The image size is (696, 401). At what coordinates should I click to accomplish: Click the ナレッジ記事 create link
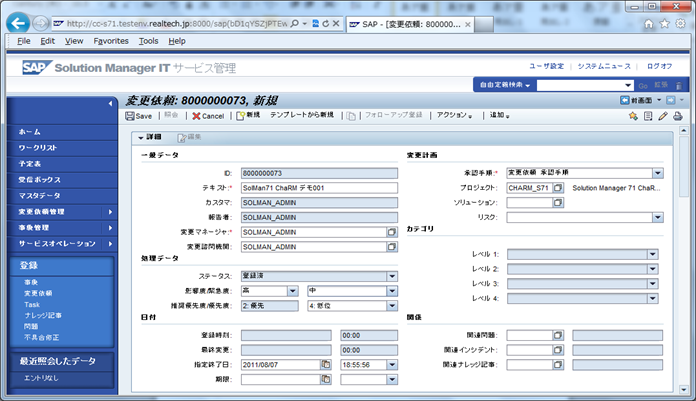click(x=43, y=315)
